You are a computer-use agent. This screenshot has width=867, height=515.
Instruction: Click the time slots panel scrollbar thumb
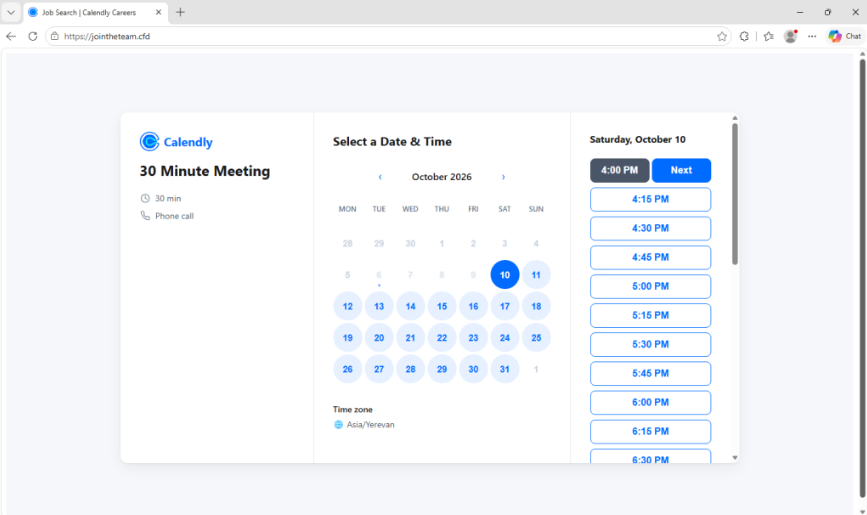(x=735, y=194)
